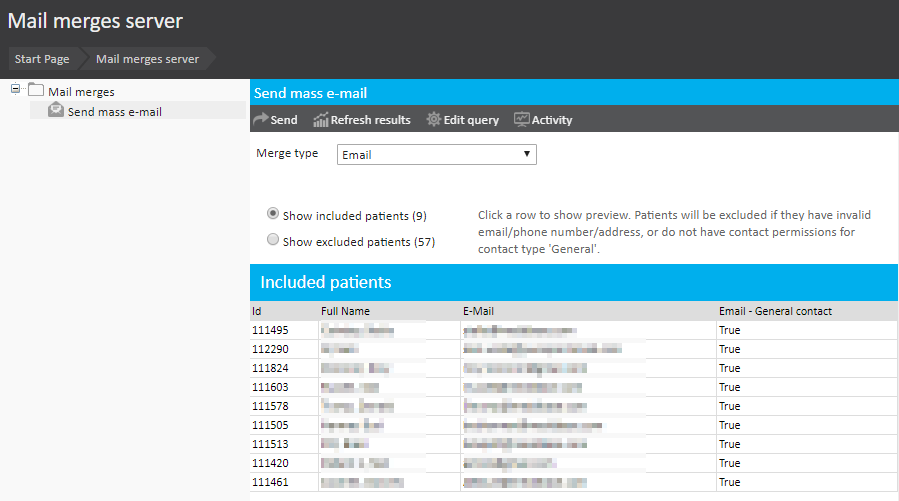Select Show excluded patients radio button
Screen dimensions: 899x501
tap(273, 240)
